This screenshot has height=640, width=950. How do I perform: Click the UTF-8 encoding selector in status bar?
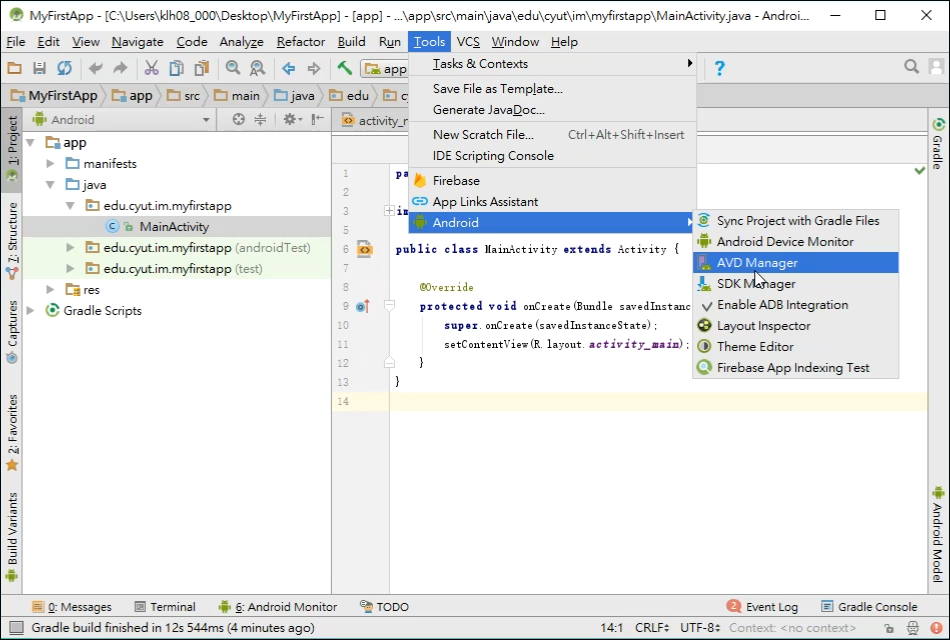[x=700, y=628]
